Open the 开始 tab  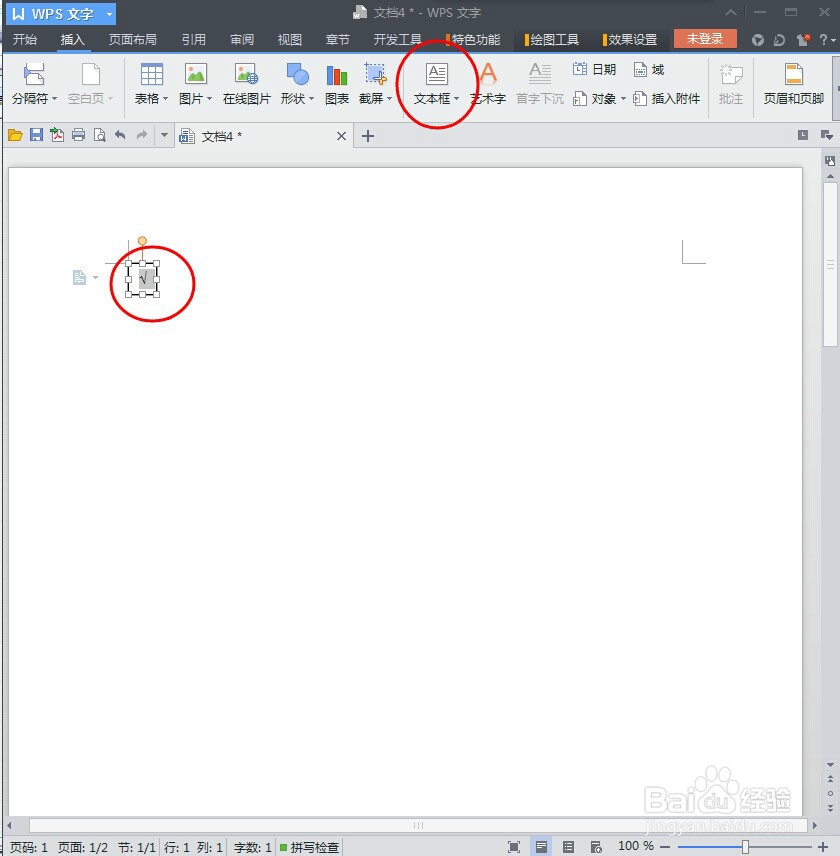(x=25, y=40)
